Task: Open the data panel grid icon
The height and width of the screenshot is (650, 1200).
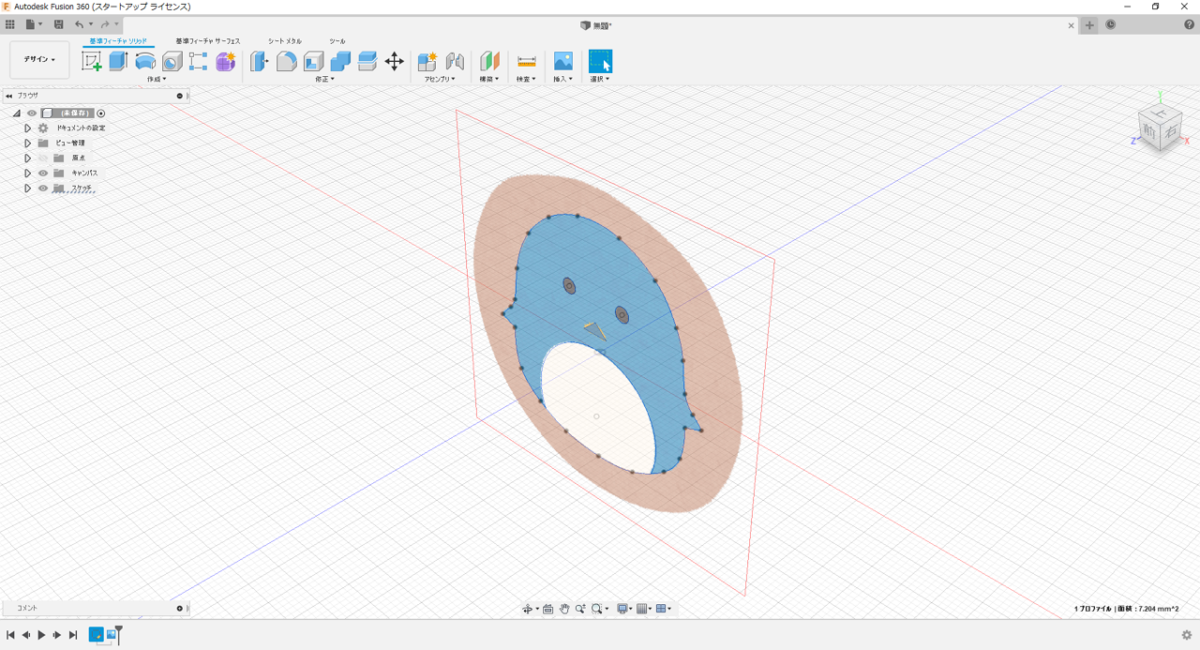Action: tap(10, 24)
